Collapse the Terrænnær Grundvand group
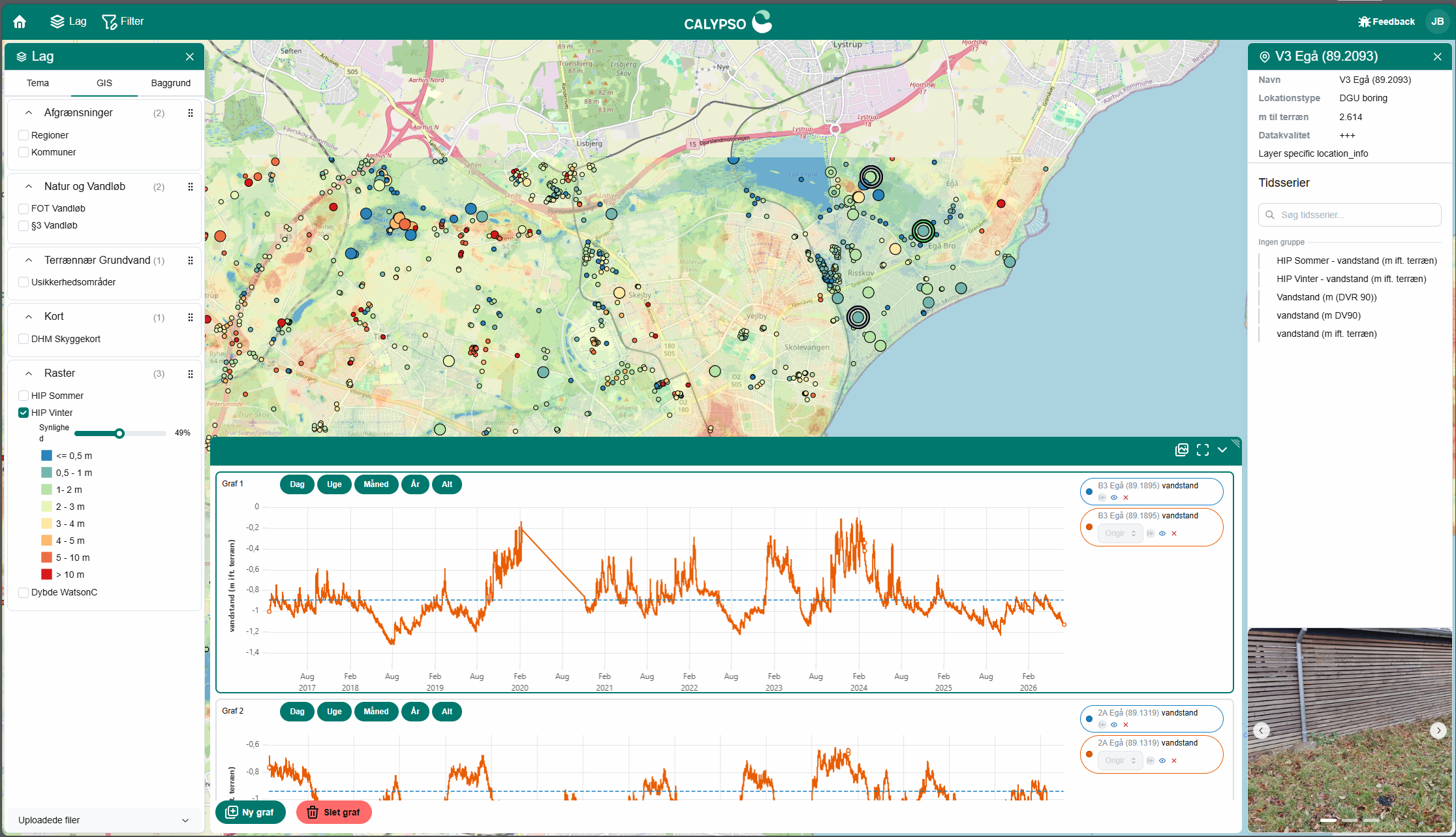1456x837 pixels. (29, 261)
